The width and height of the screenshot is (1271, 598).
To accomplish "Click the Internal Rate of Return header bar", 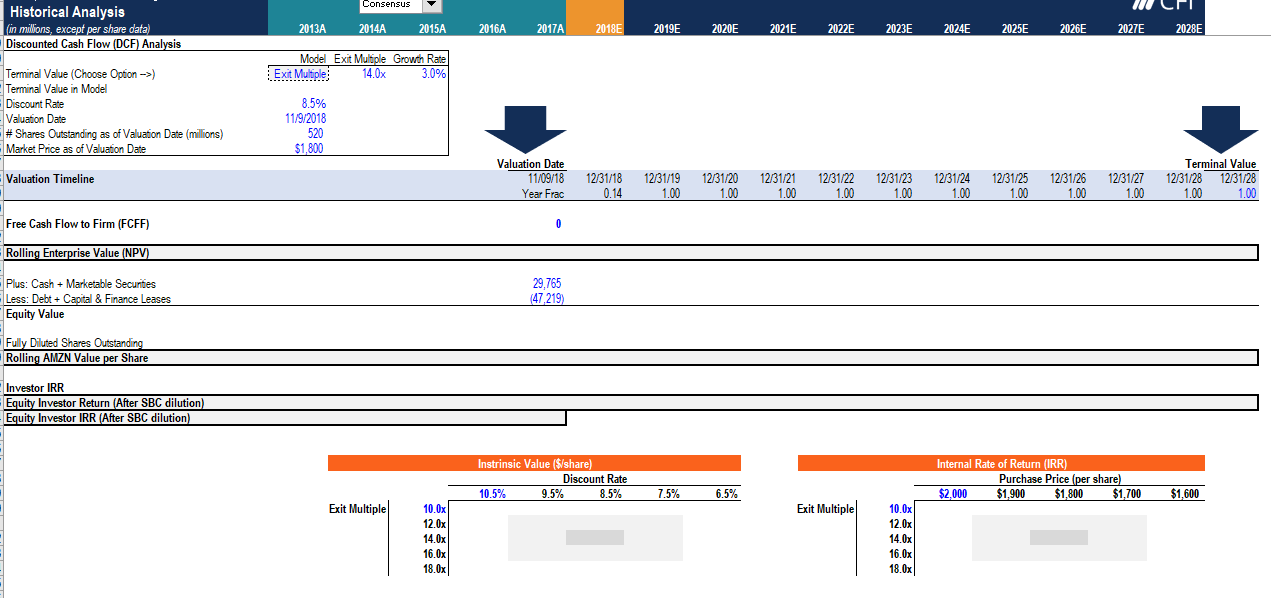I will pyautogui.click(x=1001, y=462).
